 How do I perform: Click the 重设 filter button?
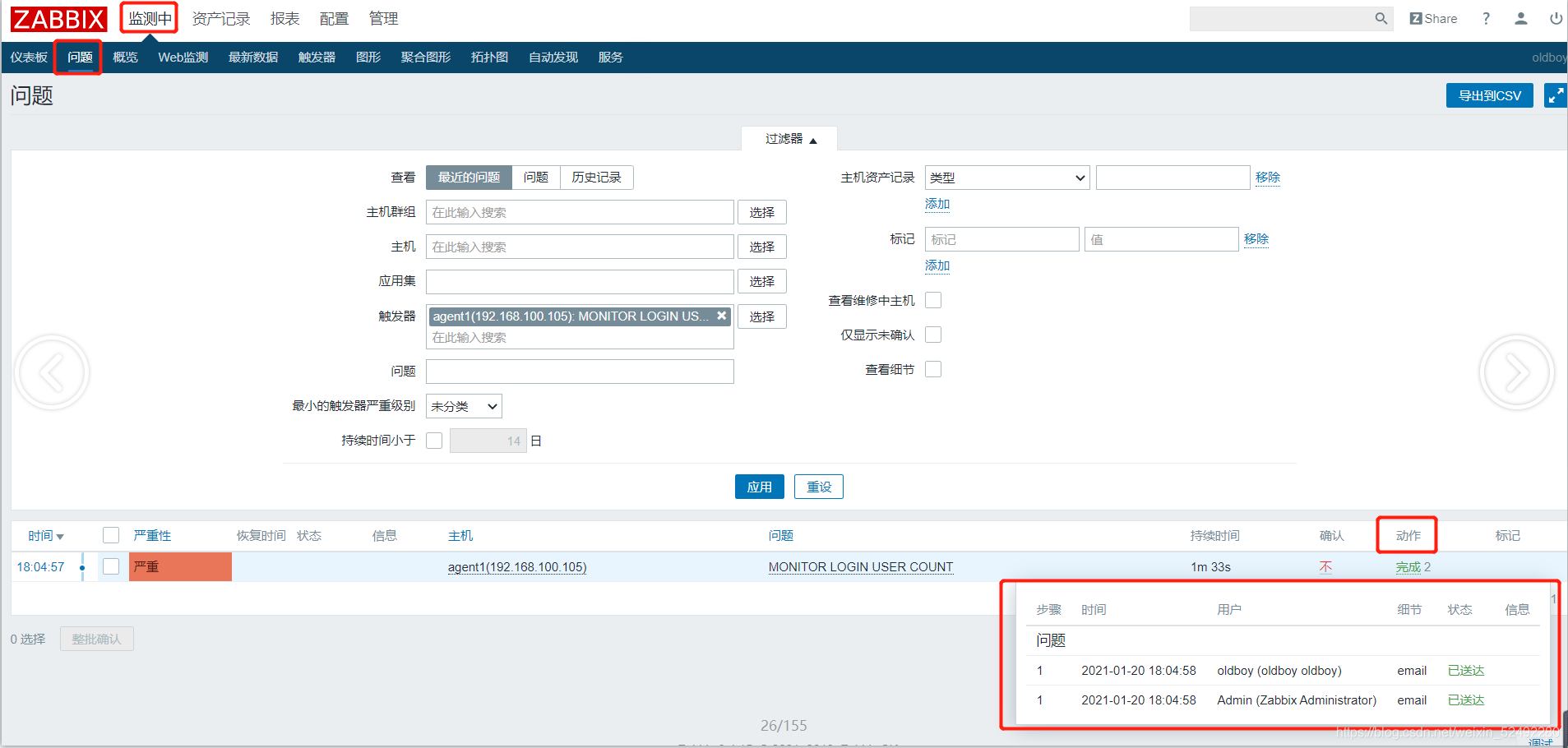(819, 487)
